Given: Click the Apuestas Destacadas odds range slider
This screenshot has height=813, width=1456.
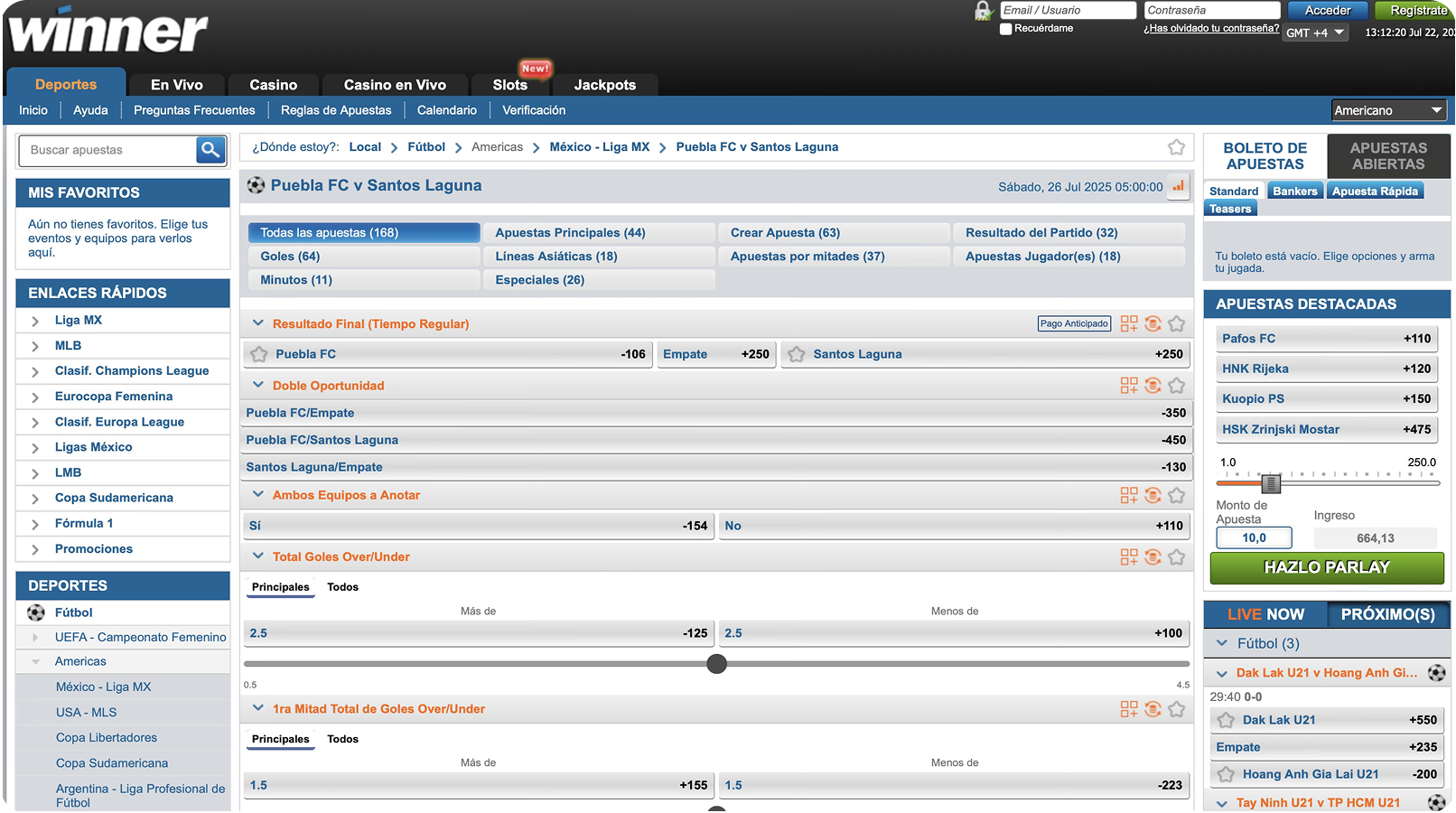Looking at the screenshot, I should (1271, 483).
